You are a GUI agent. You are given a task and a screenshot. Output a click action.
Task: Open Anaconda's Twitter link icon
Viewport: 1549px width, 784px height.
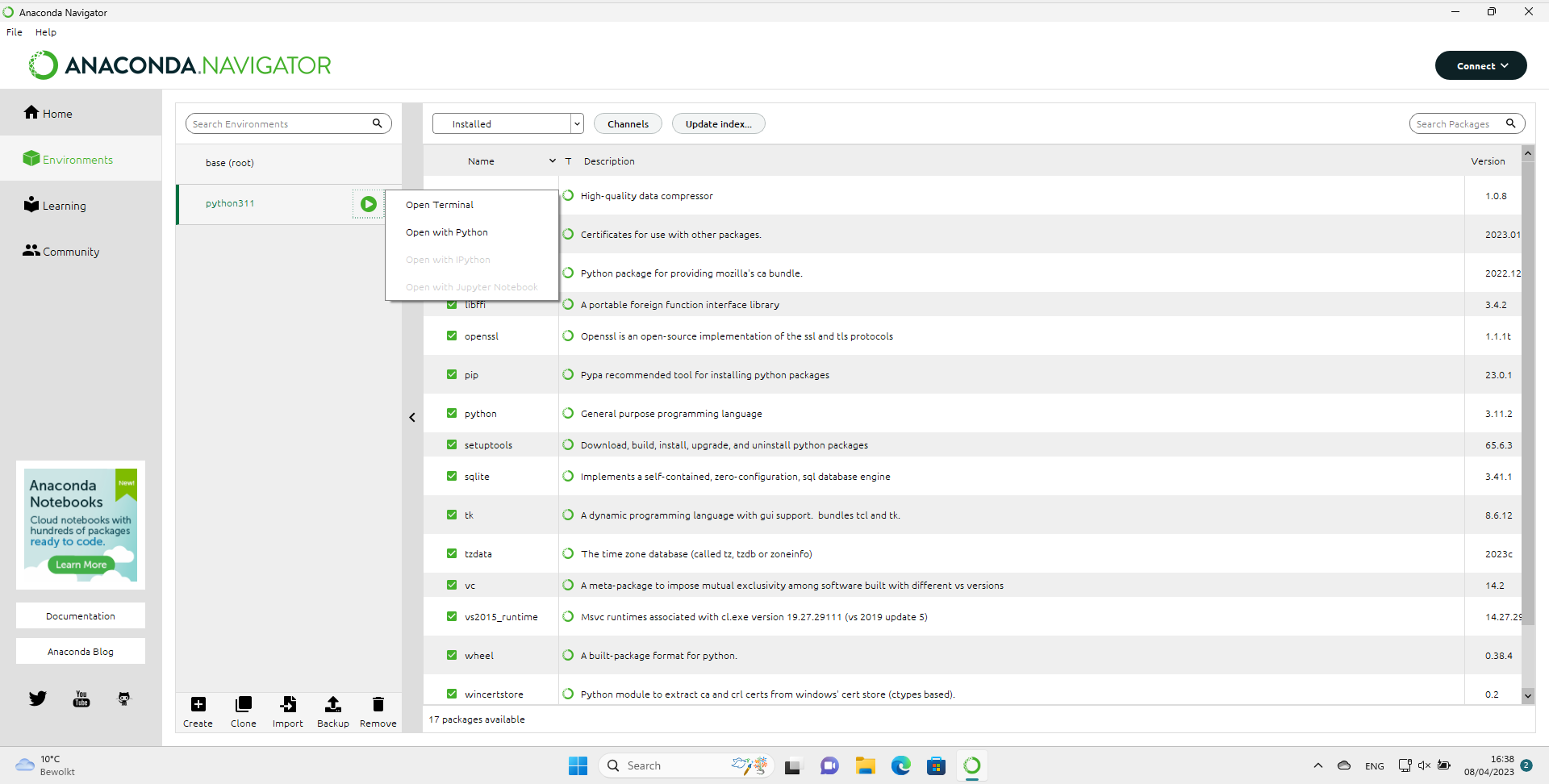tap(38, 699)
